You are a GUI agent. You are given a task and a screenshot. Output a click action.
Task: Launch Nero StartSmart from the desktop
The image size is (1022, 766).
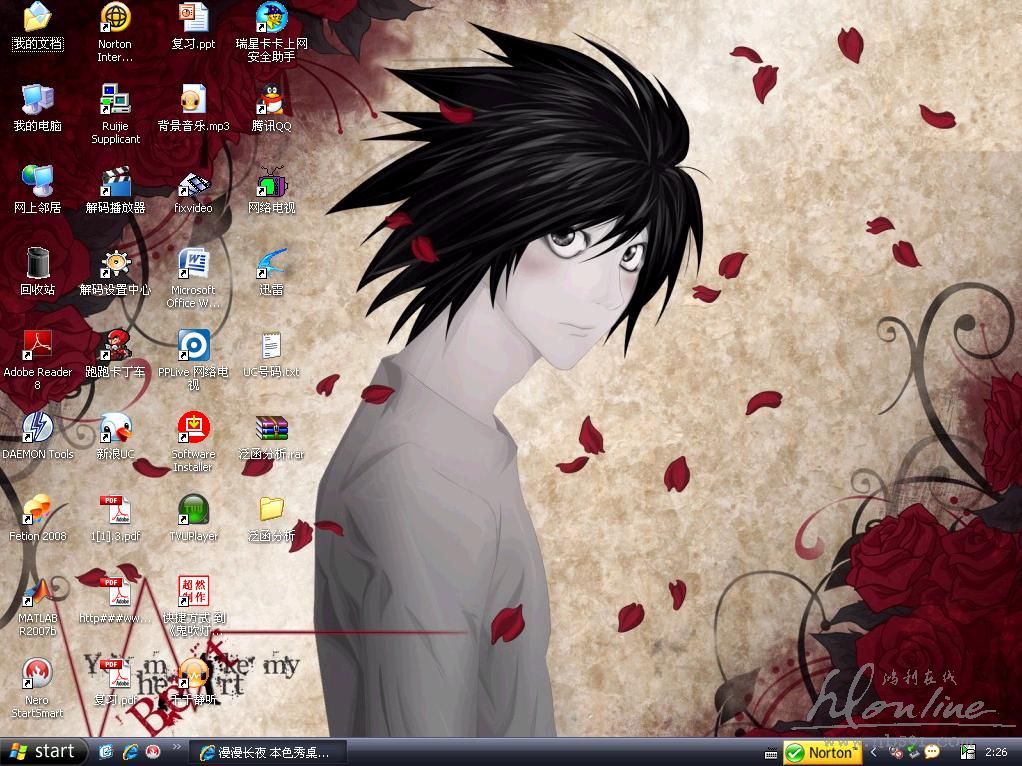tap(38, 676)
